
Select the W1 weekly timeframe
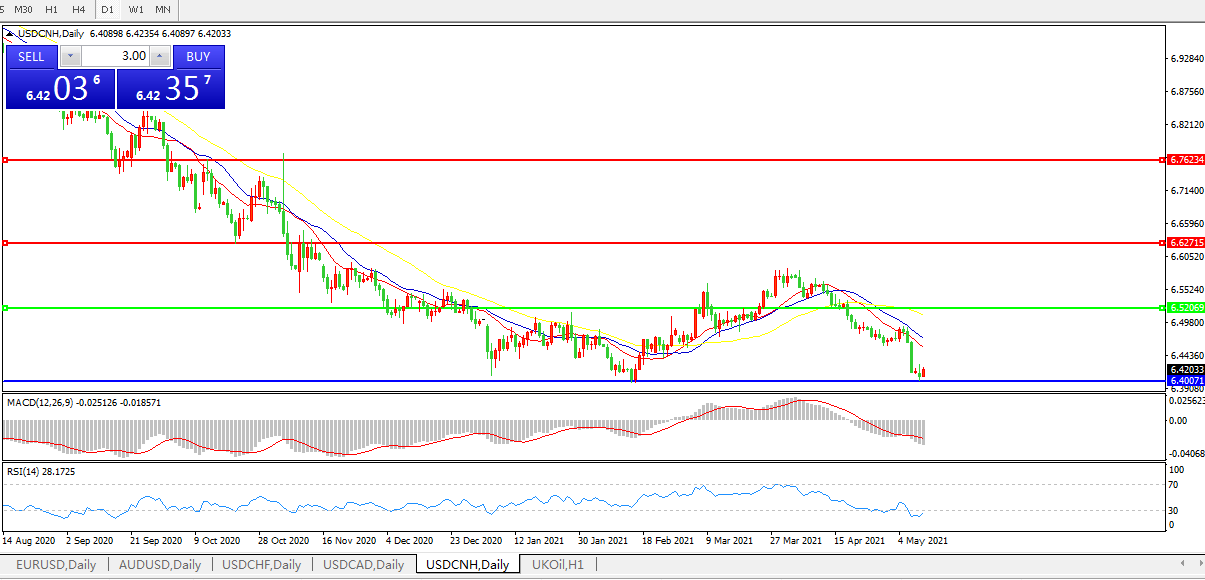pos(136,9)
